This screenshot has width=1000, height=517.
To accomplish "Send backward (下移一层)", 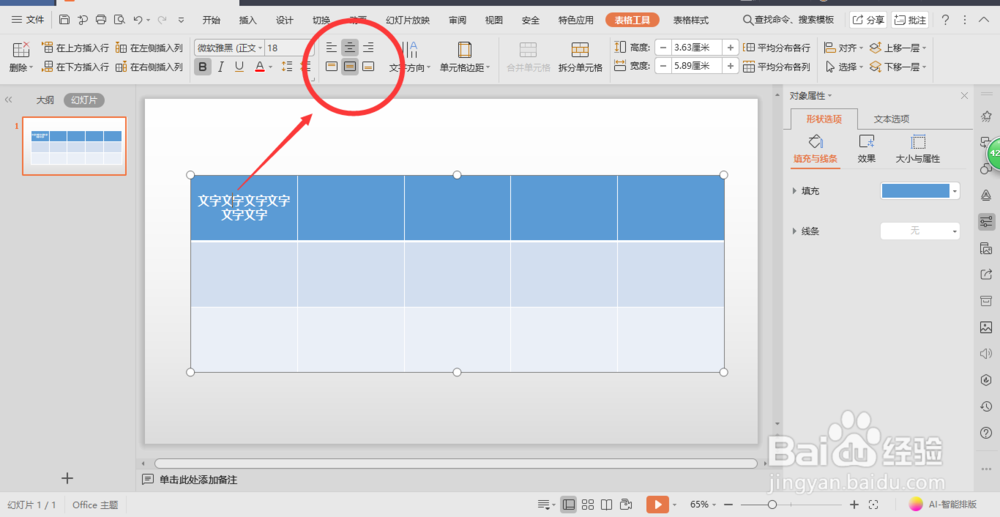I will coord(898,66).
